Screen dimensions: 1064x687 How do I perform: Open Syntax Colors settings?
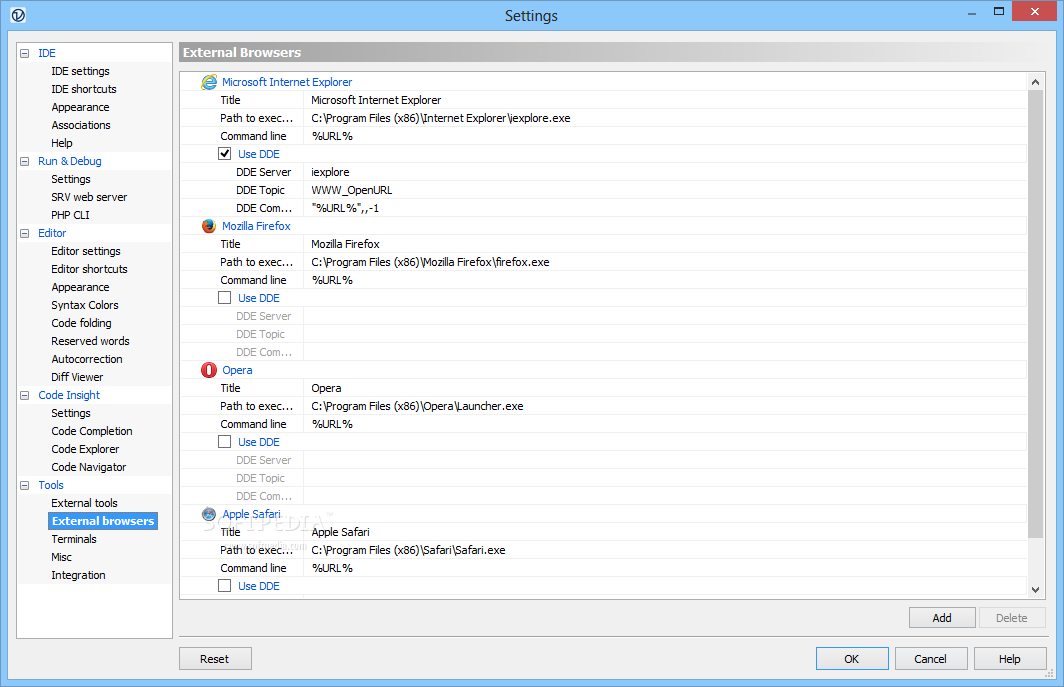pyautogui.click(x=85, y=305)
